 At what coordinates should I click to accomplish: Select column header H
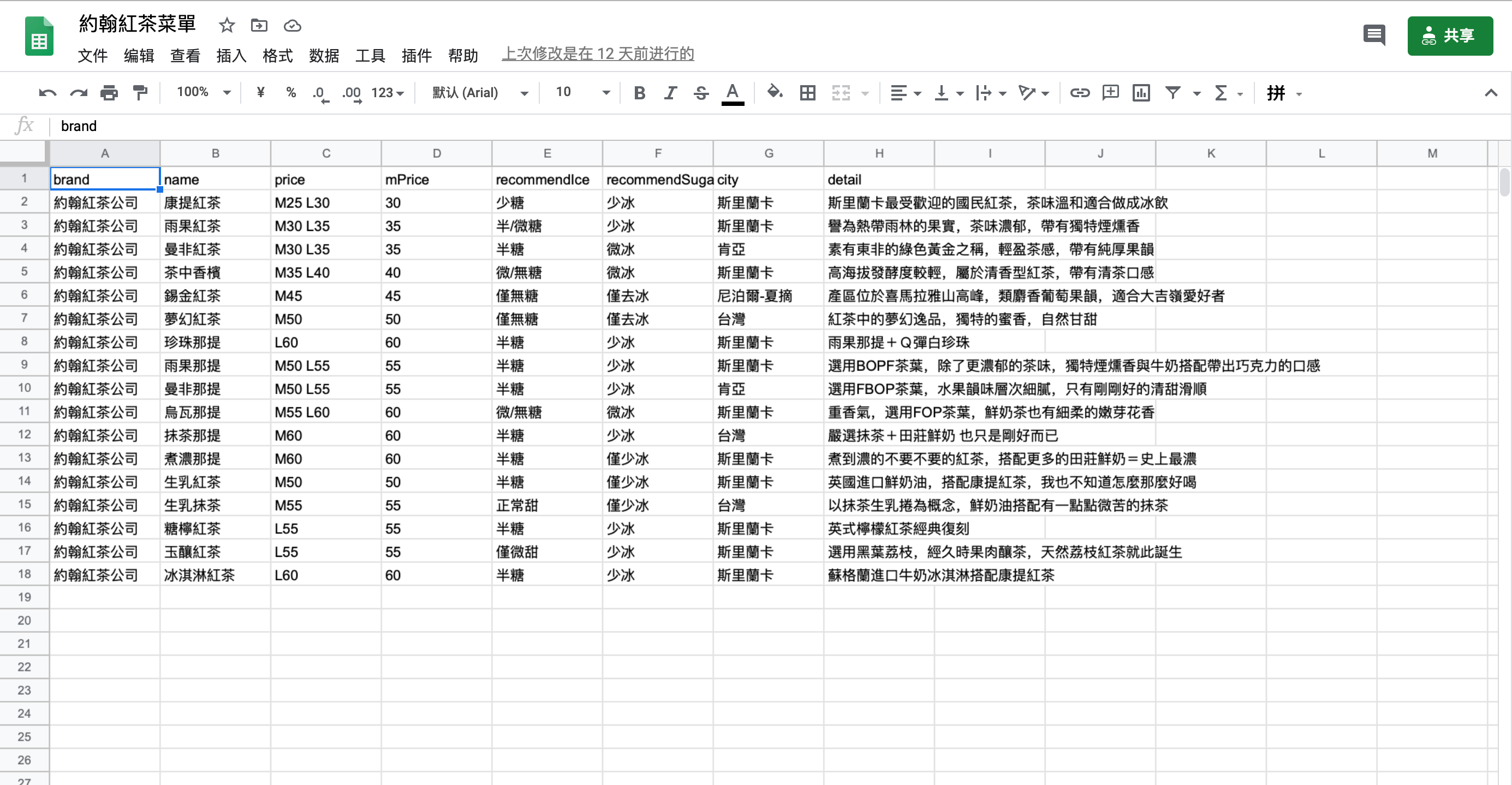879,153
